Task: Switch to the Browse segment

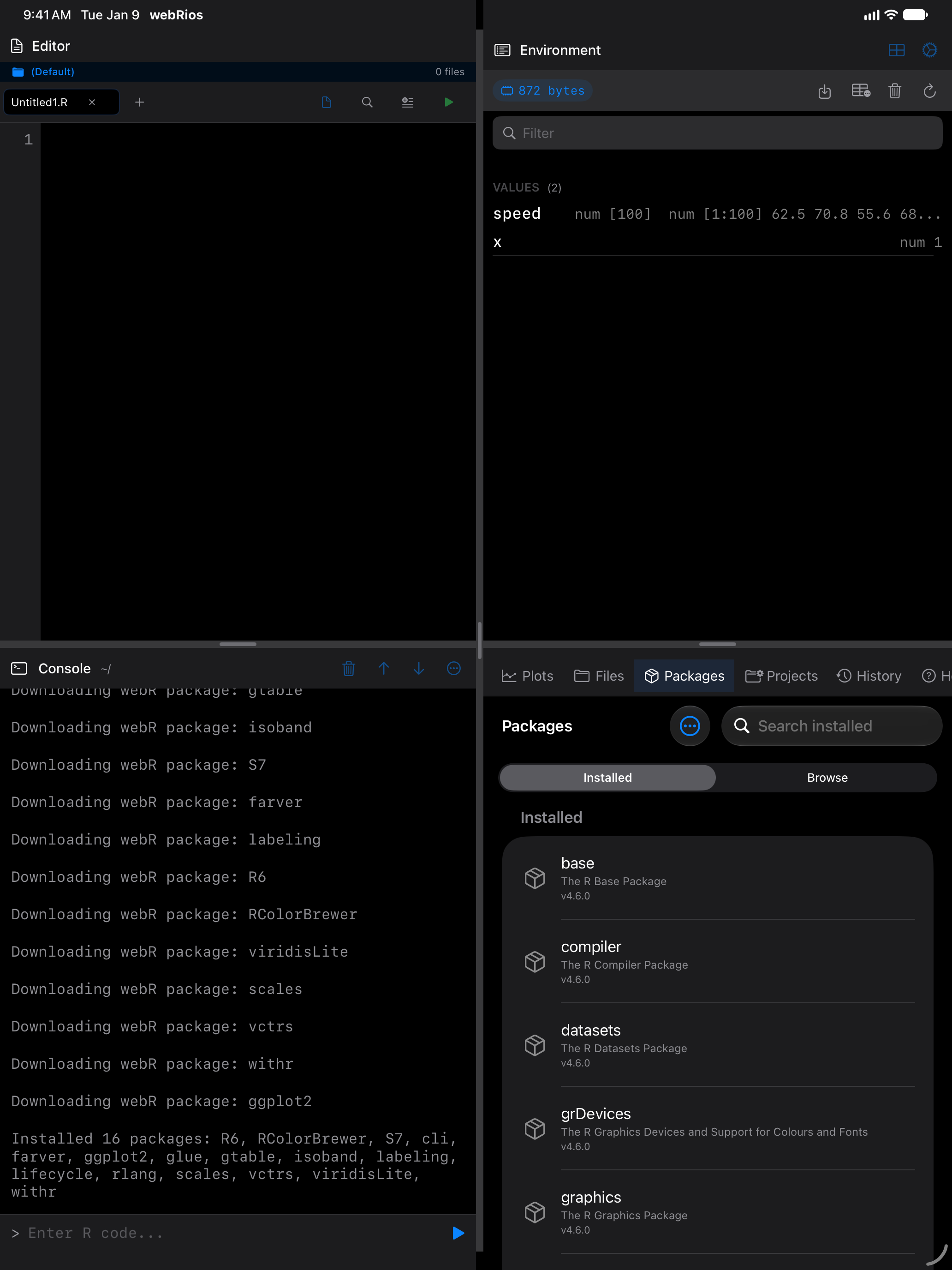Action: pos(827,778)
